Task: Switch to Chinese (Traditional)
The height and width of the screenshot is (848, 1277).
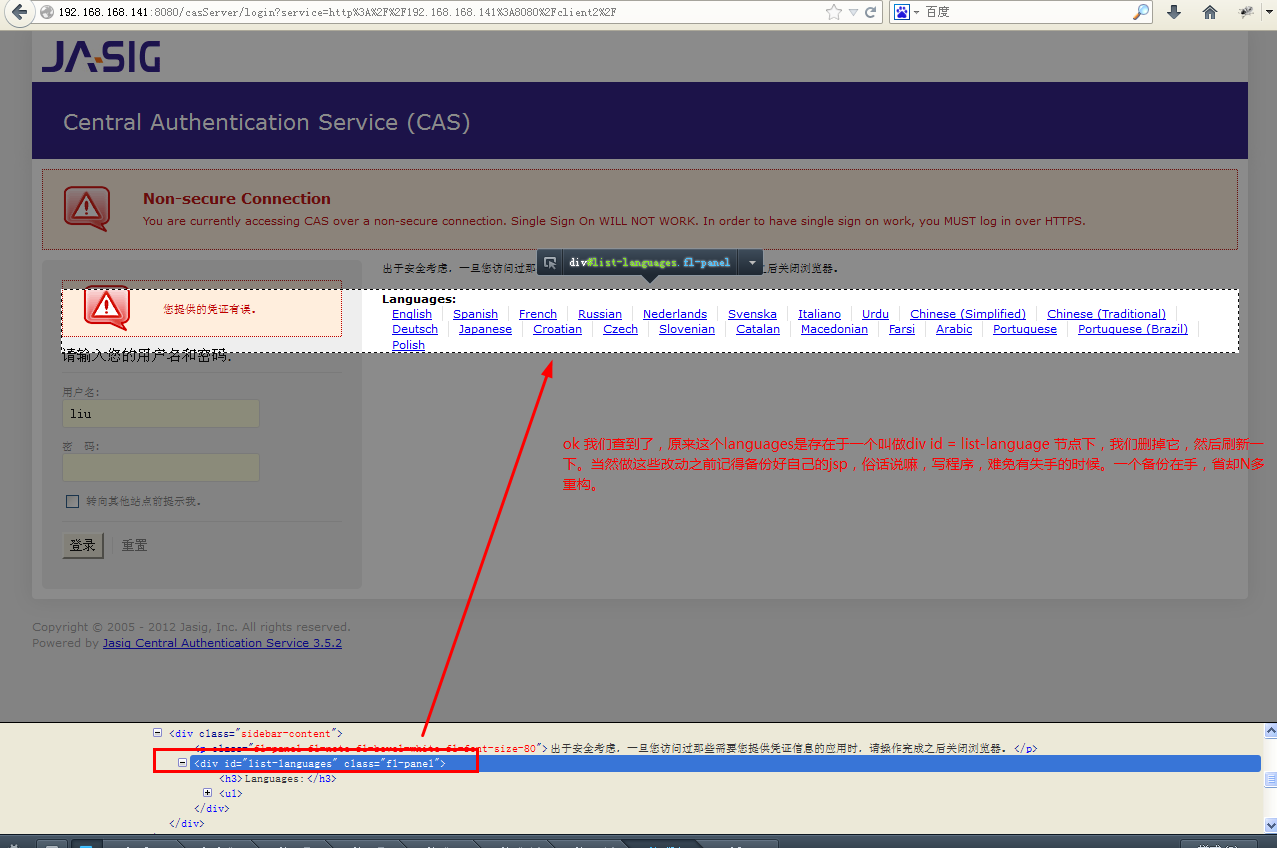Action: tap(1106, 314)
